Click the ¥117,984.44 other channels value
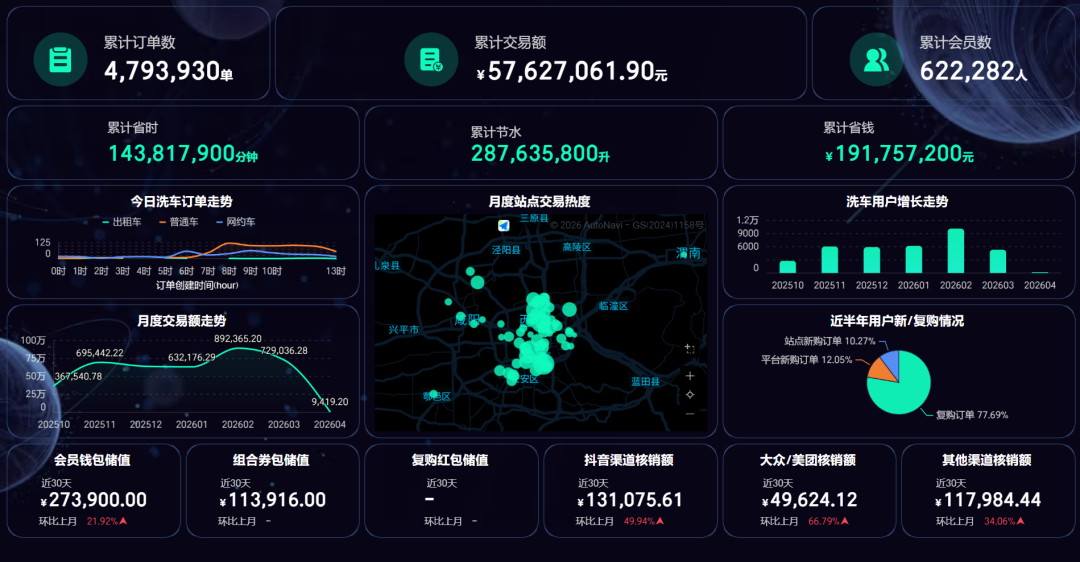 [x=988, y=499]
